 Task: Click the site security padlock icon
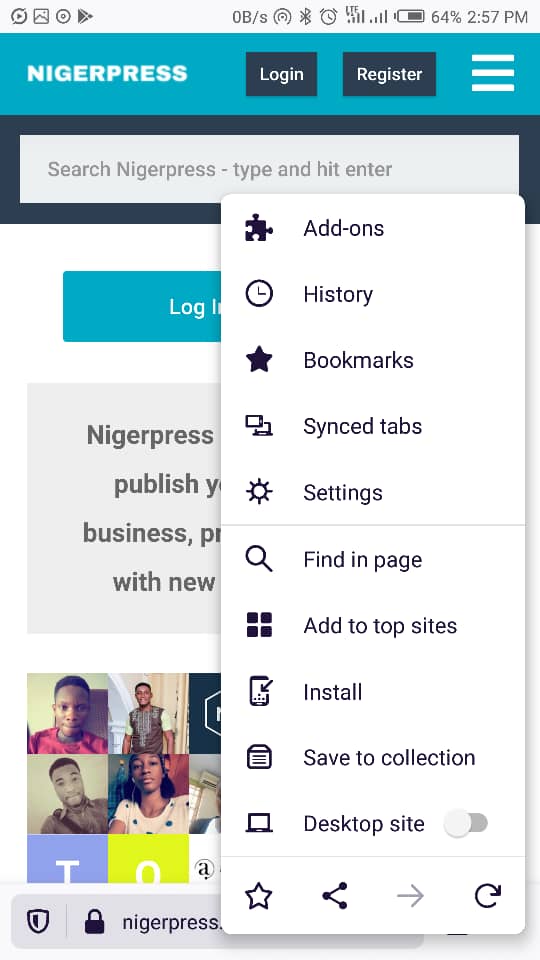point(94,921)
